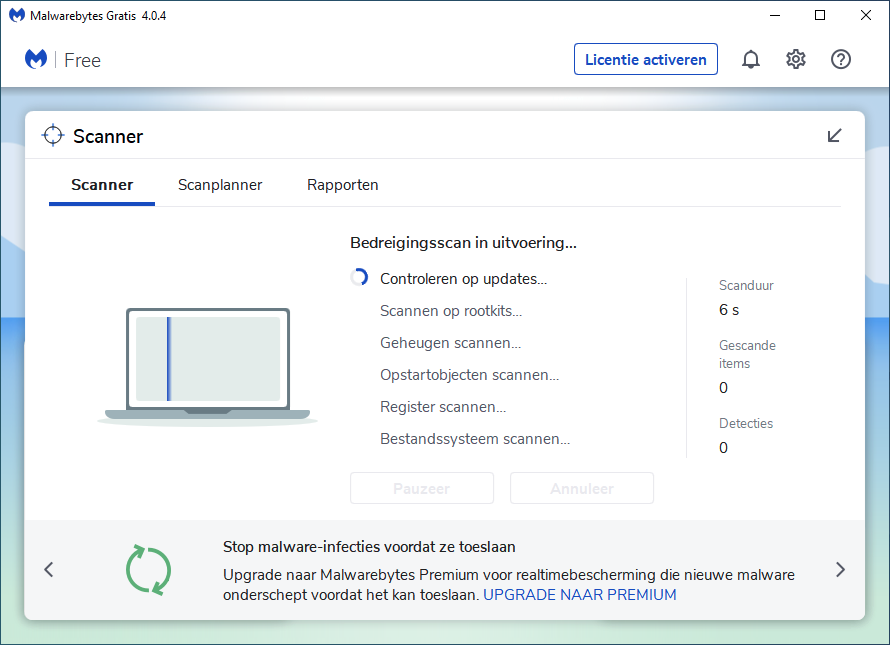This screenshot has height=645, width=890.
Task: Open settings via the gear icon
Action: [796, 60]
